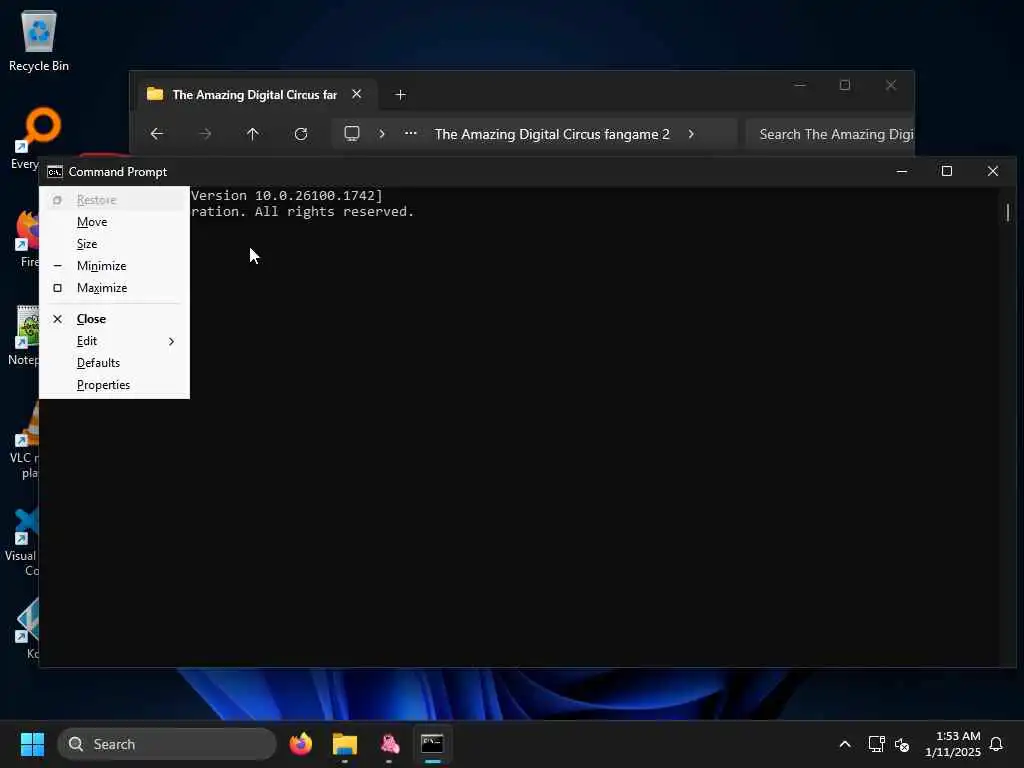Open the pink app icon on the taskbar
This screenshot has height=768, width=1024.
pos(389,744)
